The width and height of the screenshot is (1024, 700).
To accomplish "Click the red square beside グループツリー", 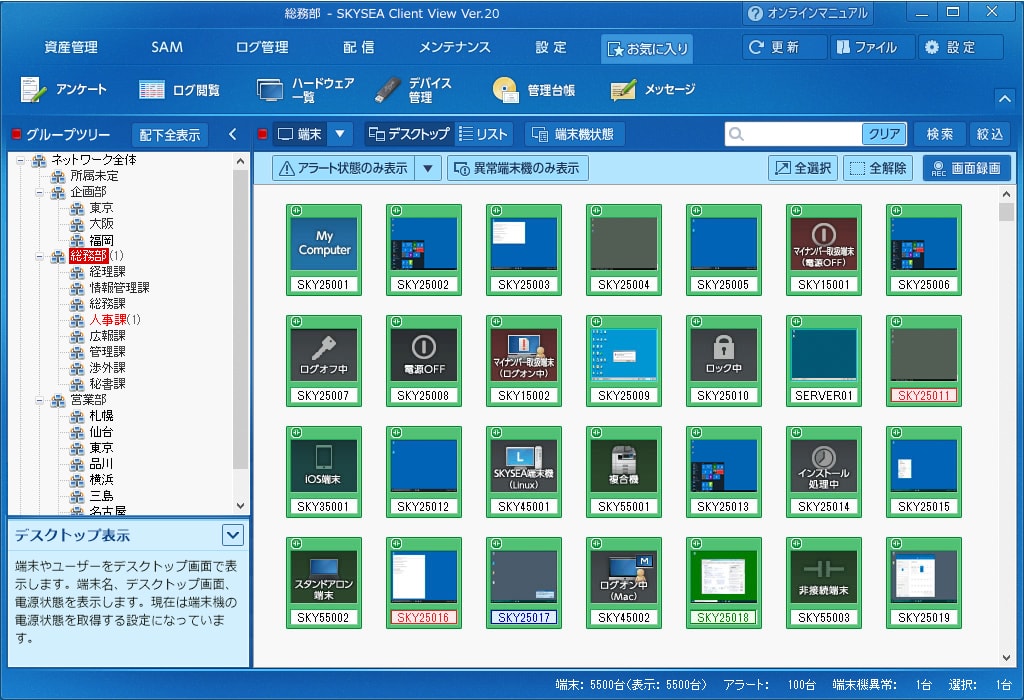I will [17, 135].
